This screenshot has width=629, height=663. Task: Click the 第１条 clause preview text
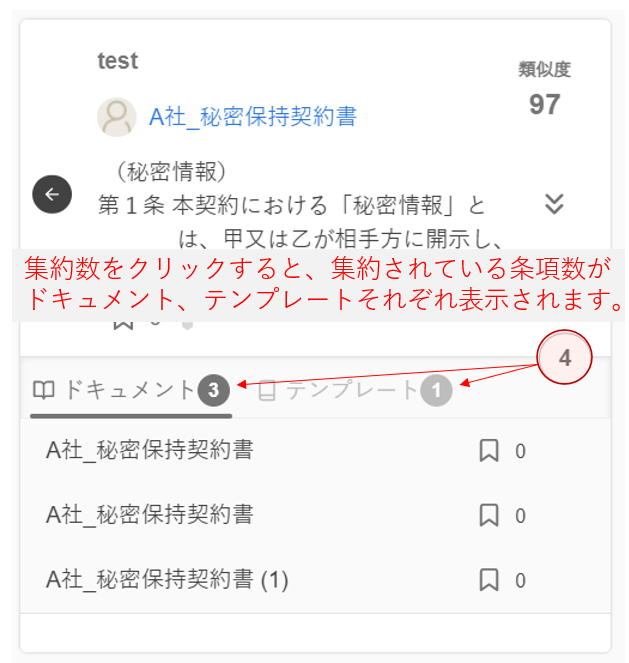(292, 206)
